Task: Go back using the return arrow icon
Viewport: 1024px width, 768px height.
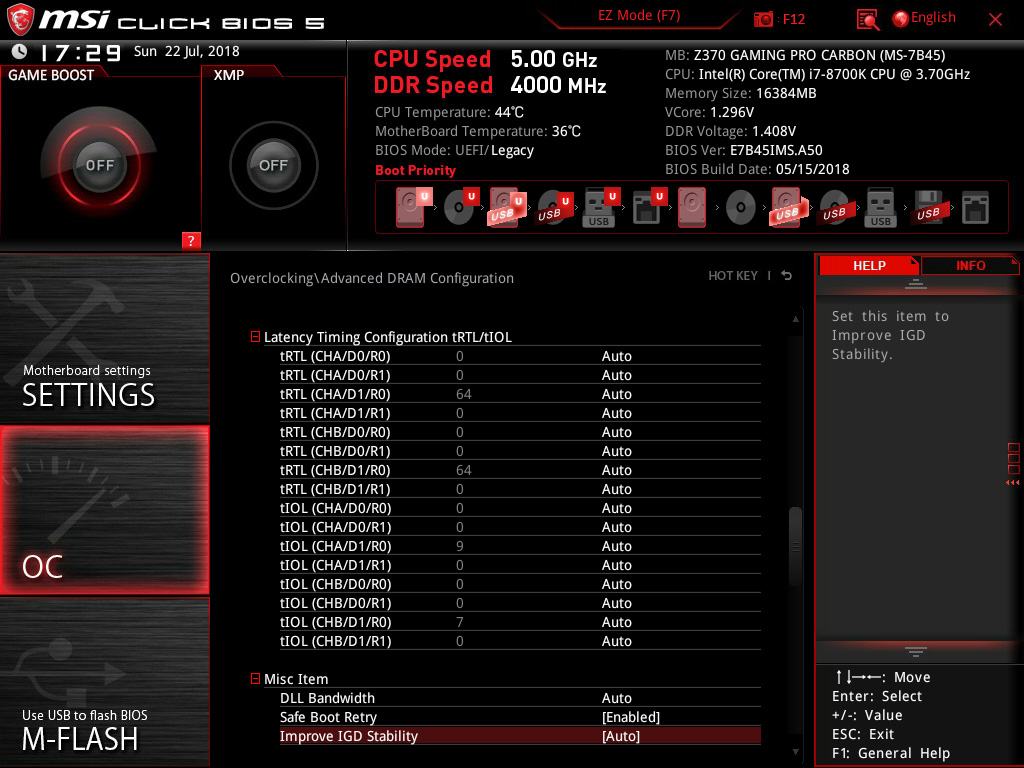Action: point(787,276)
